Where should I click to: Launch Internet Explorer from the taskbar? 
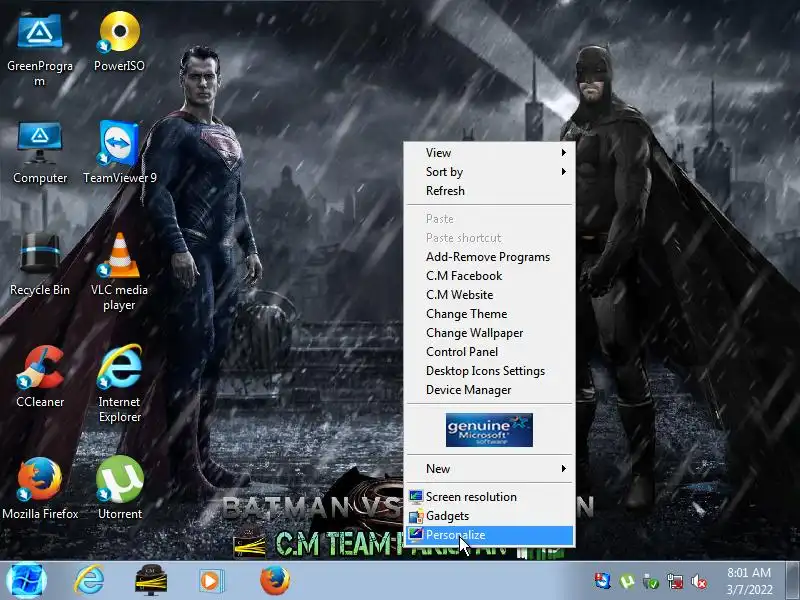90,581
